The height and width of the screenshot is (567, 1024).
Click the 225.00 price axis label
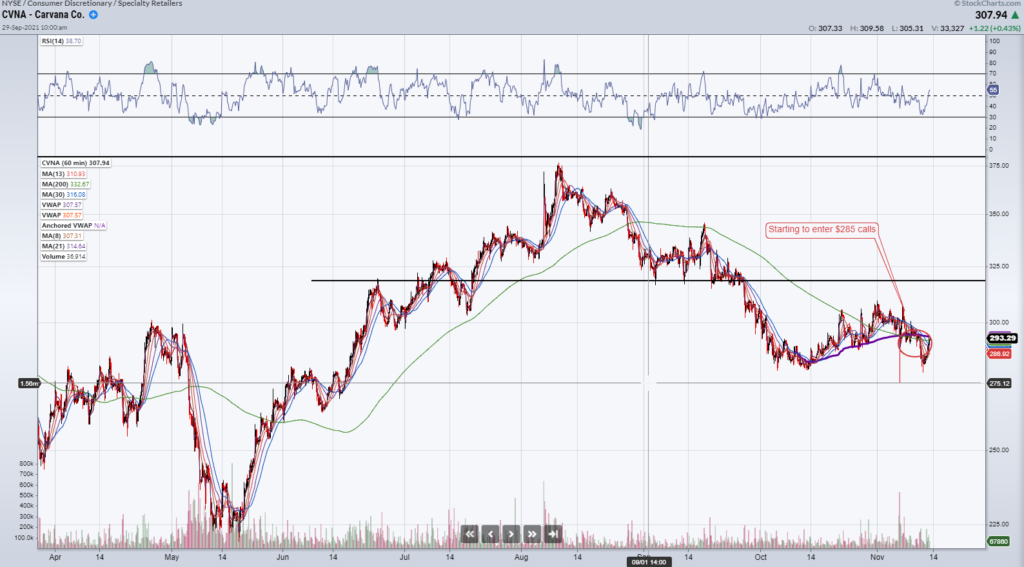pos(998,523)
